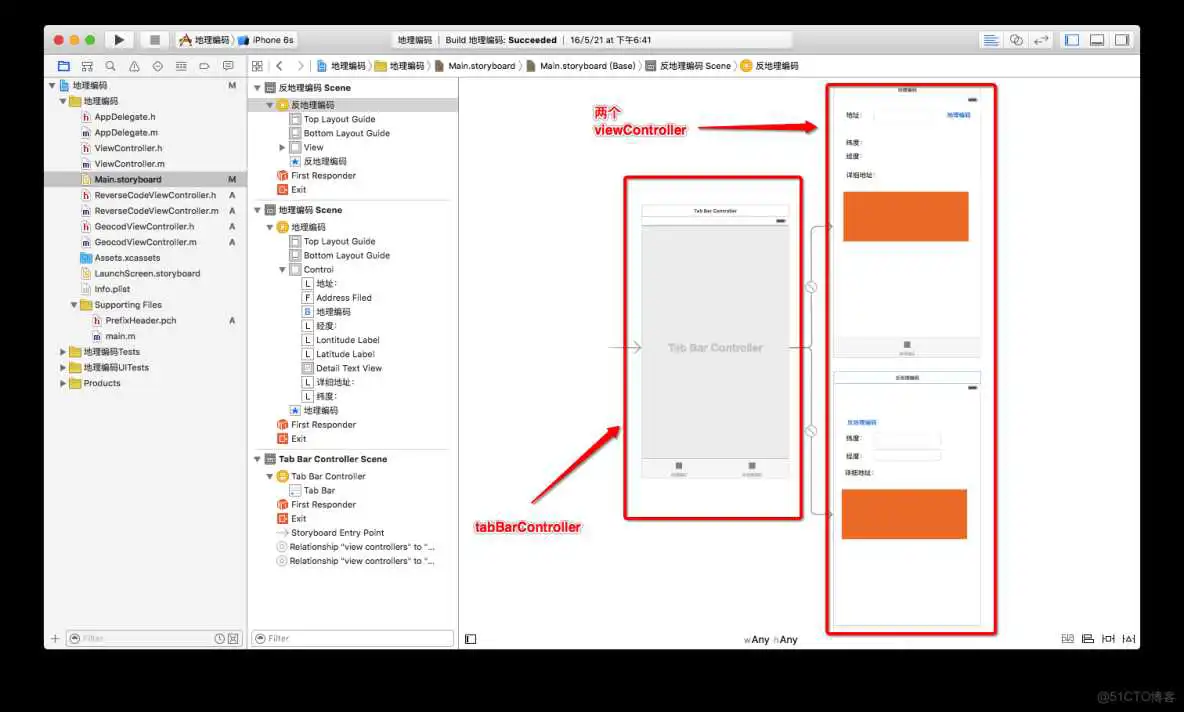Click the orange view in first scene
1184x712 pixels.
(905, 216)
